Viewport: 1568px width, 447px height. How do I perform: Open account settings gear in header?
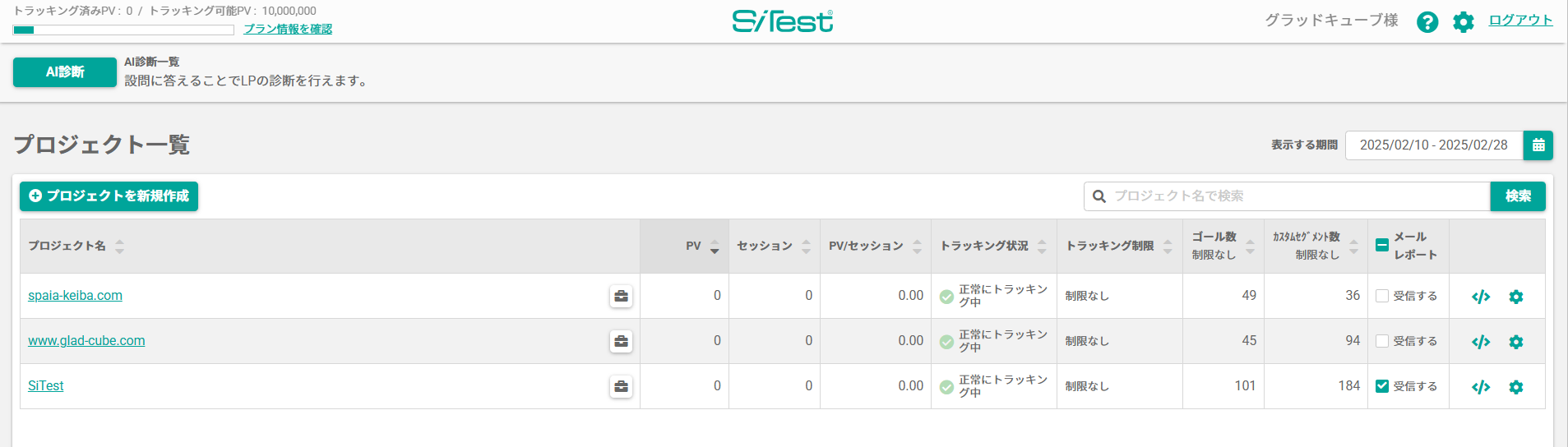[x=1464, y=22]
